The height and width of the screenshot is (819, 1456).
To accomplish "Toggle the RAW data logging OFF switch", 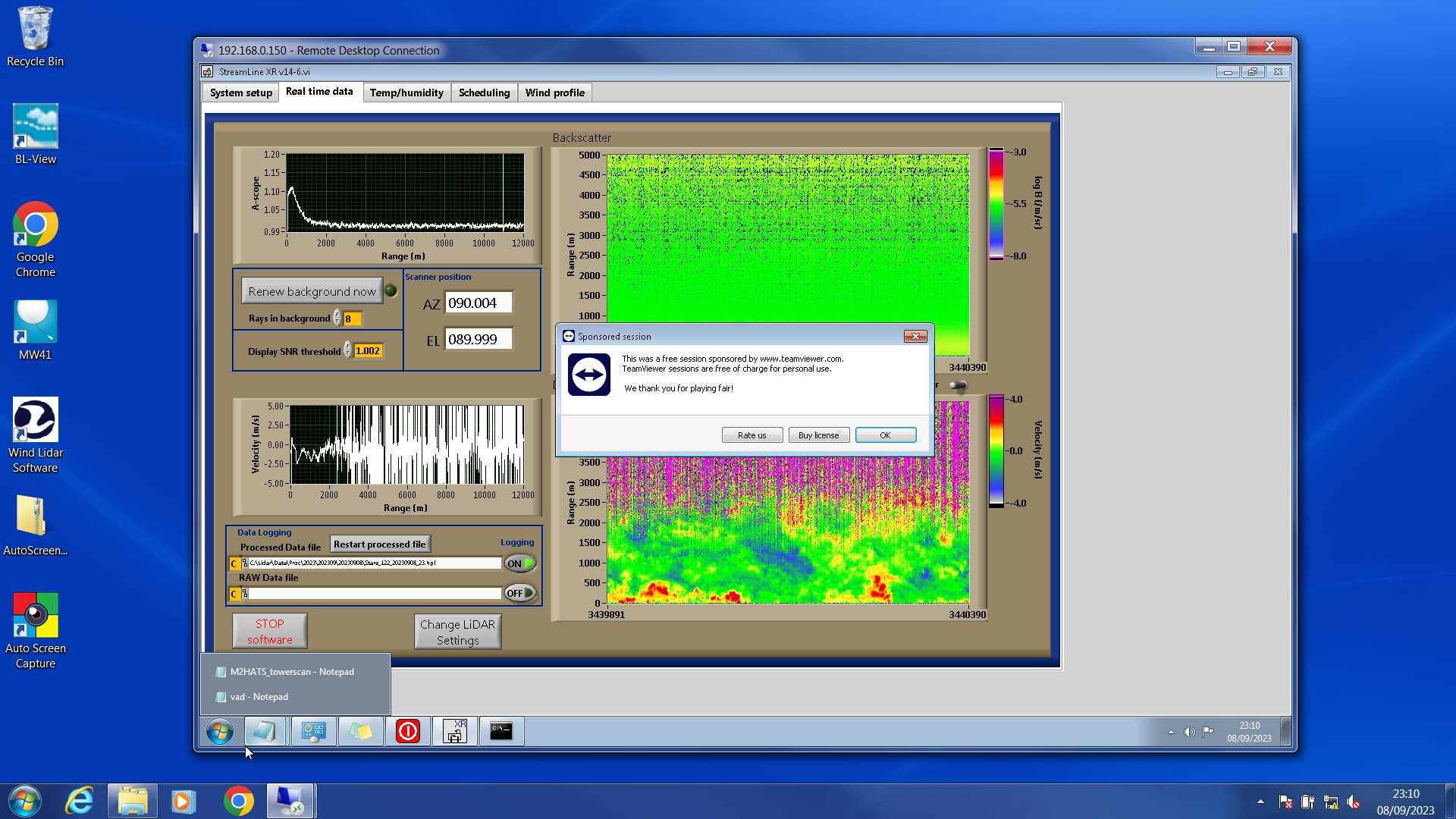I will point(520,593).
